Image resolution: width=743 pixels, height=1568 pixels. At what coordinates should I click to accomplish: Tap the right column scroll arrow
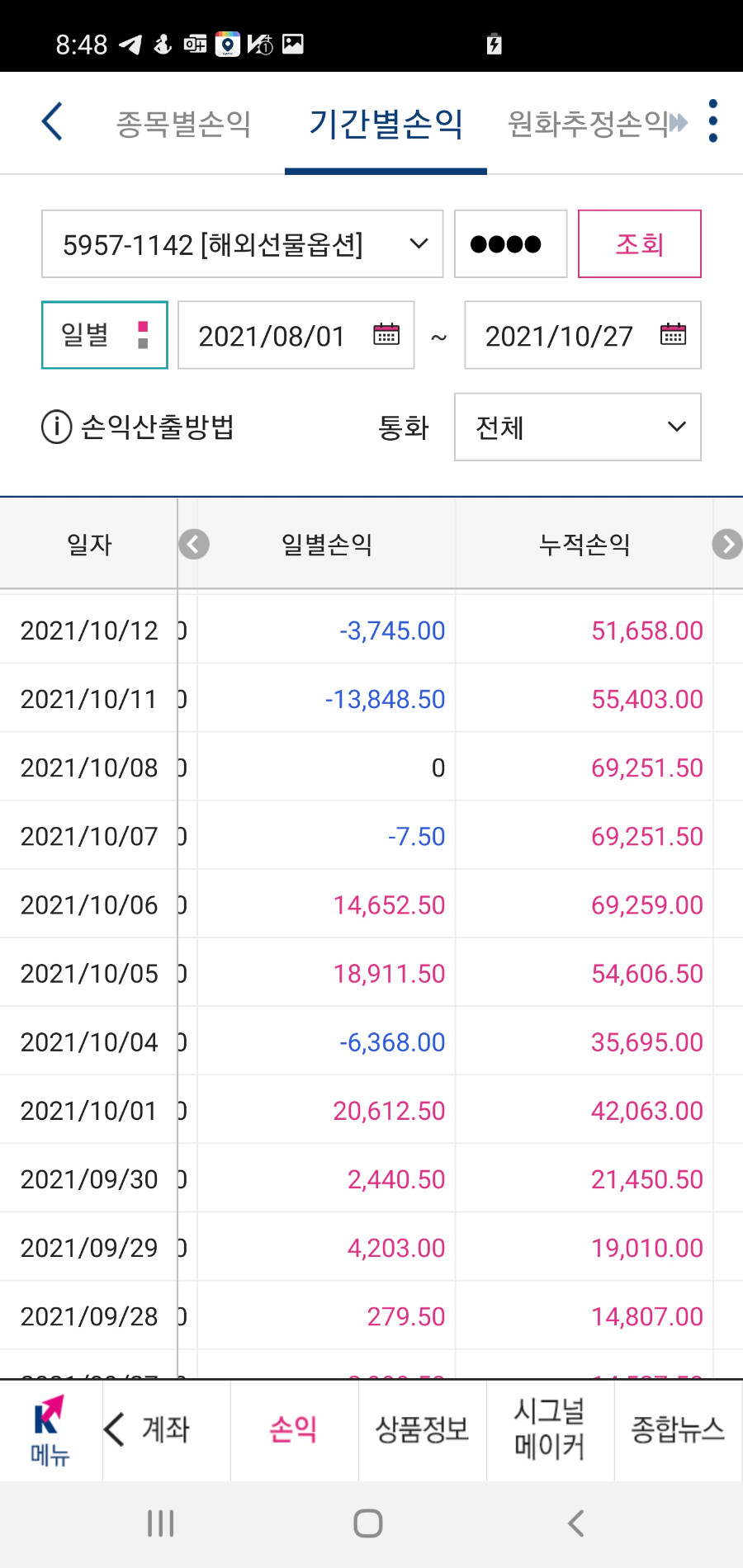pos(727,545)
